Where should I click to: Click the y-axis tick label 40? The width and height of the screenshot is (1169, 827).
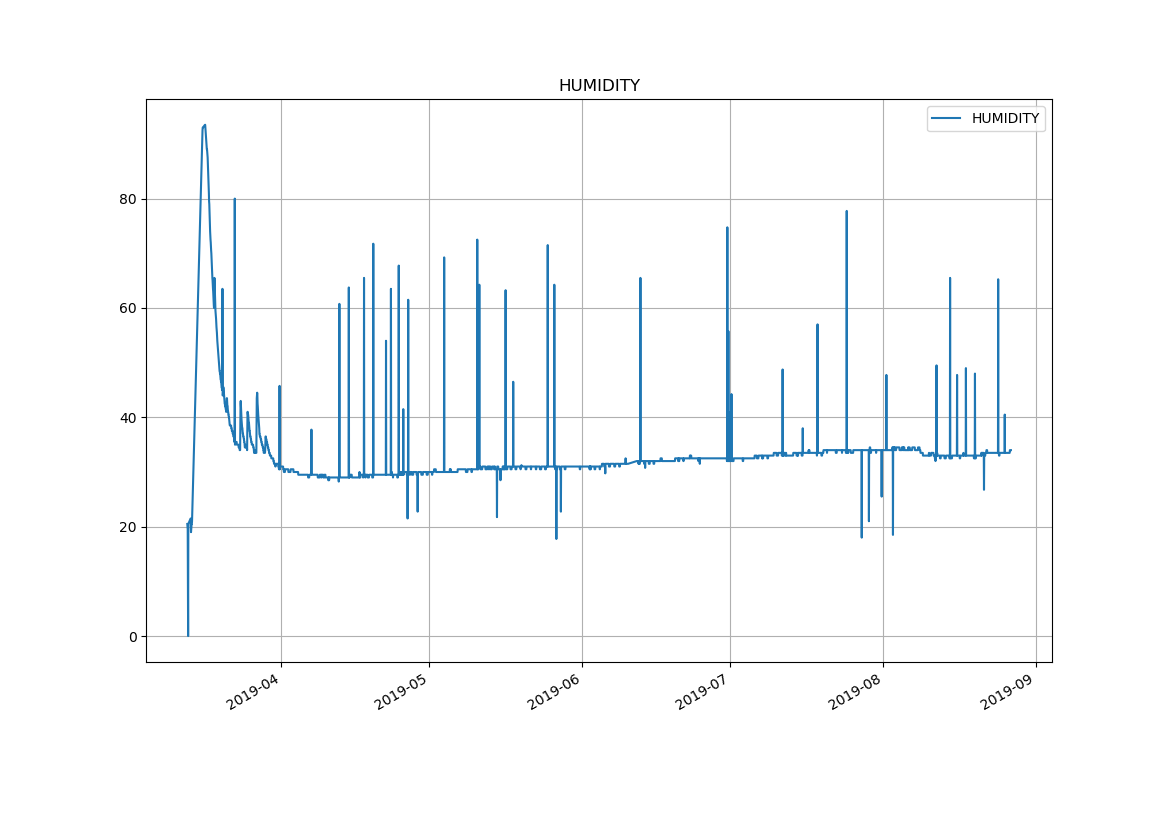tap(128, 418)
